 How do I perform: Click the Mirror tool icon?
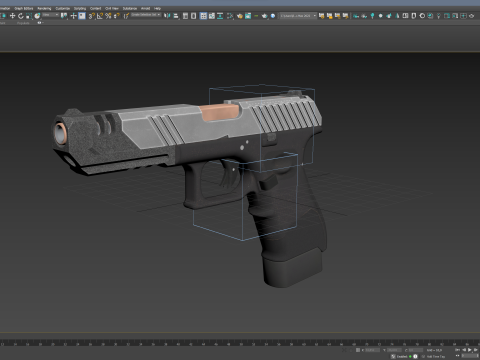167,16
